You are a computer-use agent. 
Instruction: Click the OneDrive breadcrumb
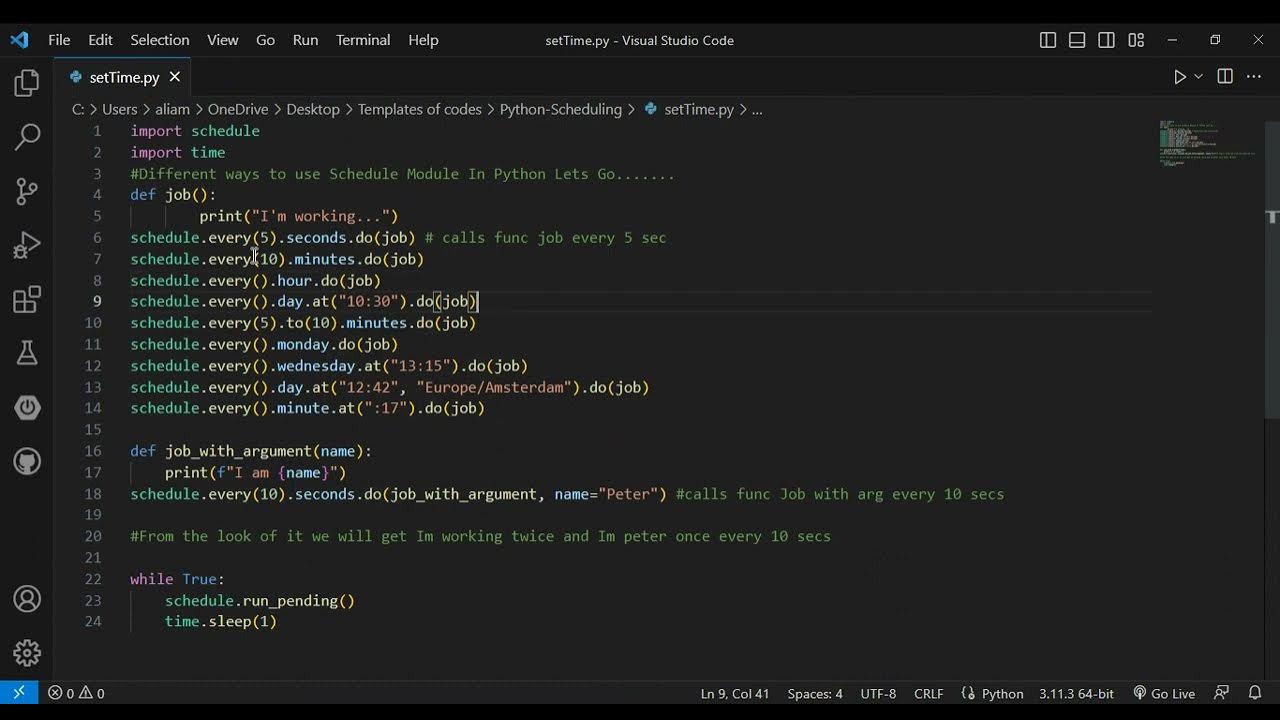(238, 110)
